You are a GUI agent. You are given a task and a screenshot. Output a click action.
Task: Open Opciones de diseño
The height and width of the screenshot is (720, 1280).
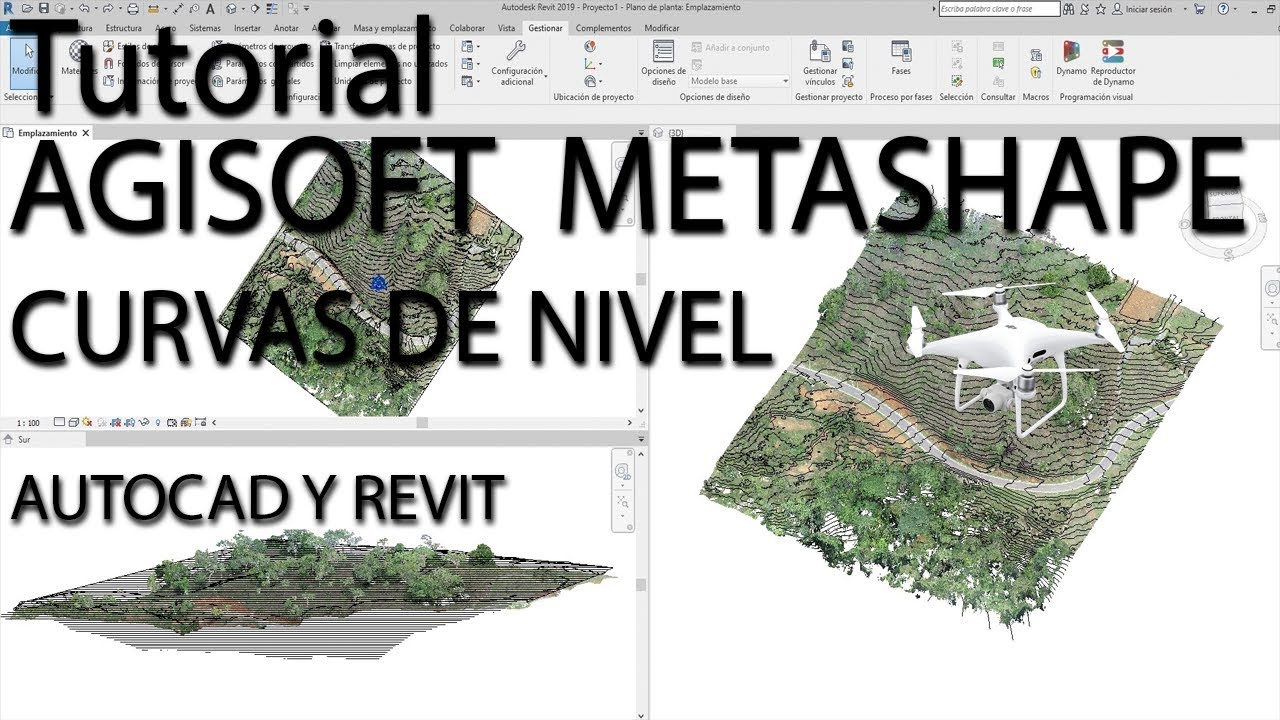point(663,62)
